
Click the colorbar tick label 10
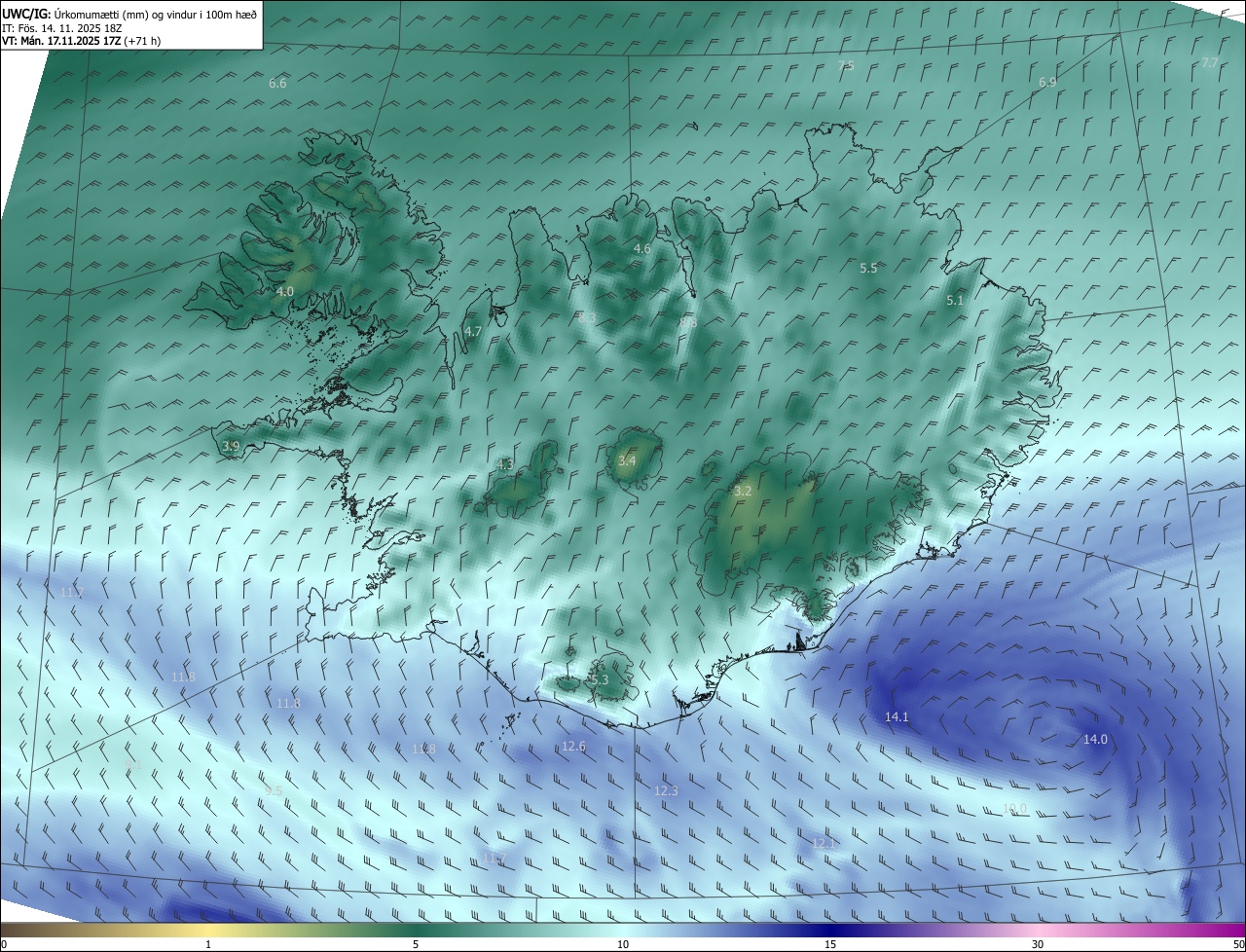pos(623,945)
